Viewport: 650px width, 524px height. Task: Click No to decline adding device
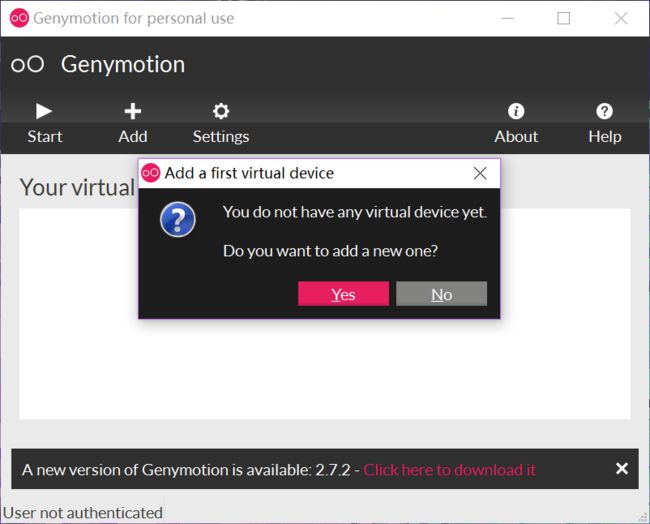pos(441,294)
